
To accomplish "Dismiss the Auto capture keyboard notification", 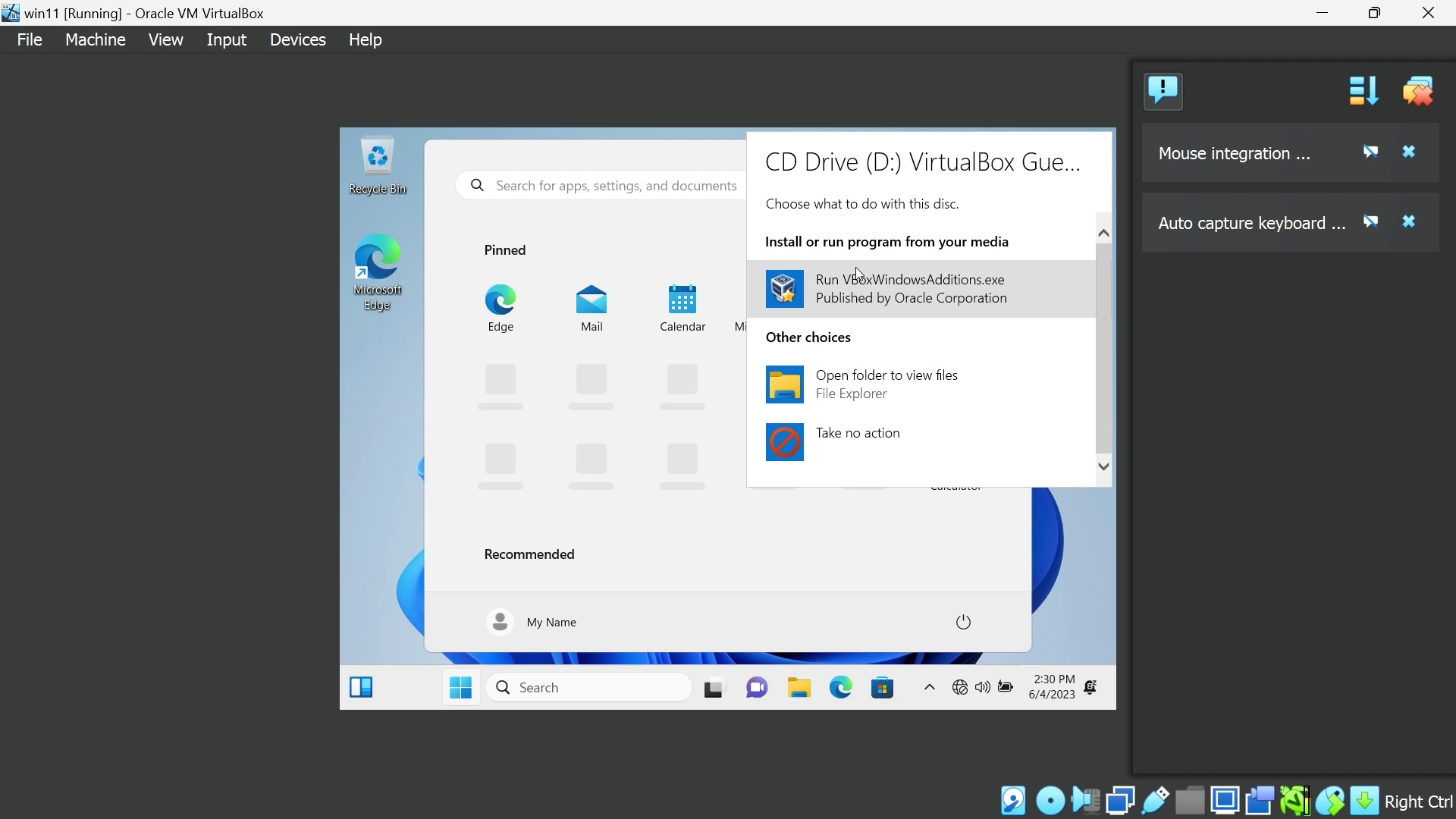I will point(1408,222).
